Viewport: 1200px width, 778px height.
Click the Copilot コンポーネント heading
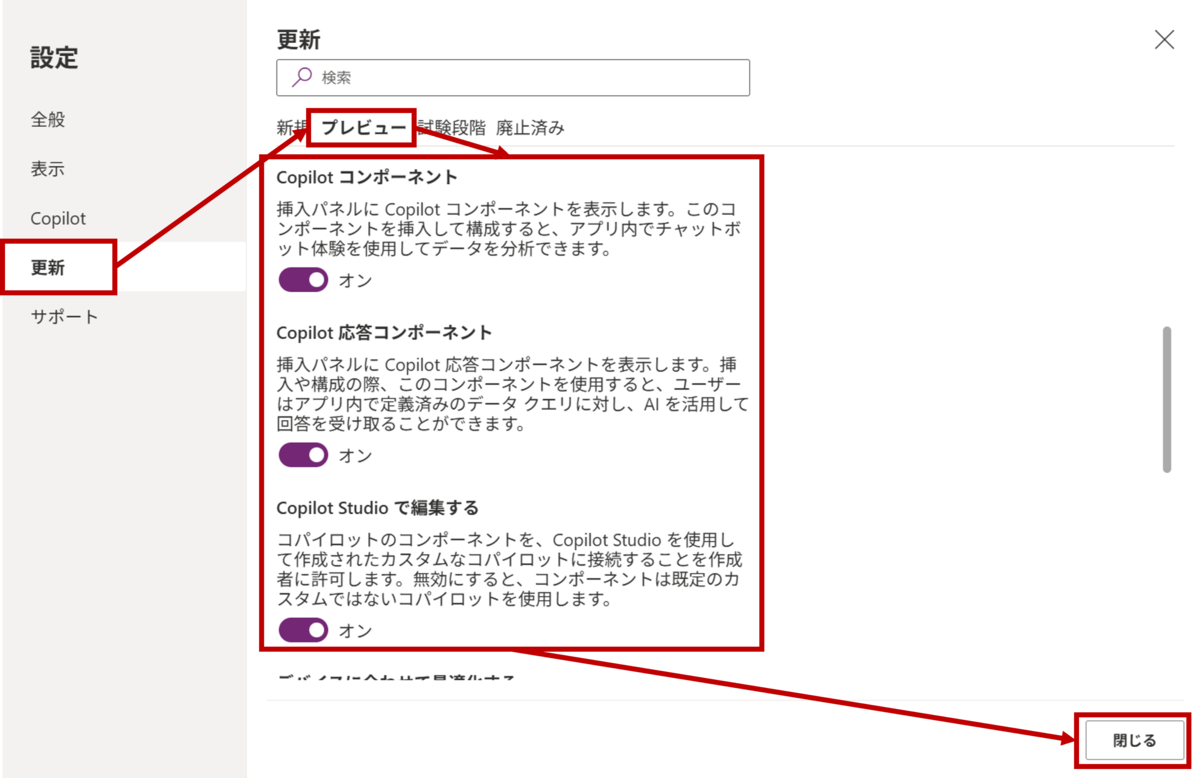(x=367, y=178)
